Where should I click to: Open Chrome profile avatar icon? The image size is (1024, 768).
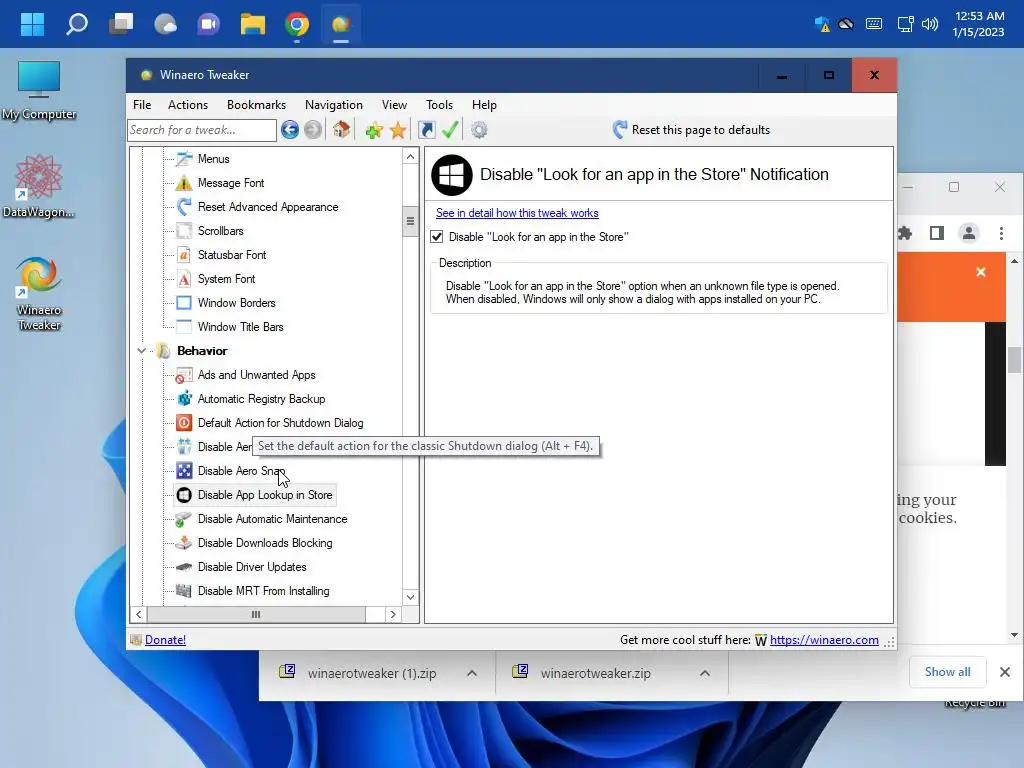[968, 233]
